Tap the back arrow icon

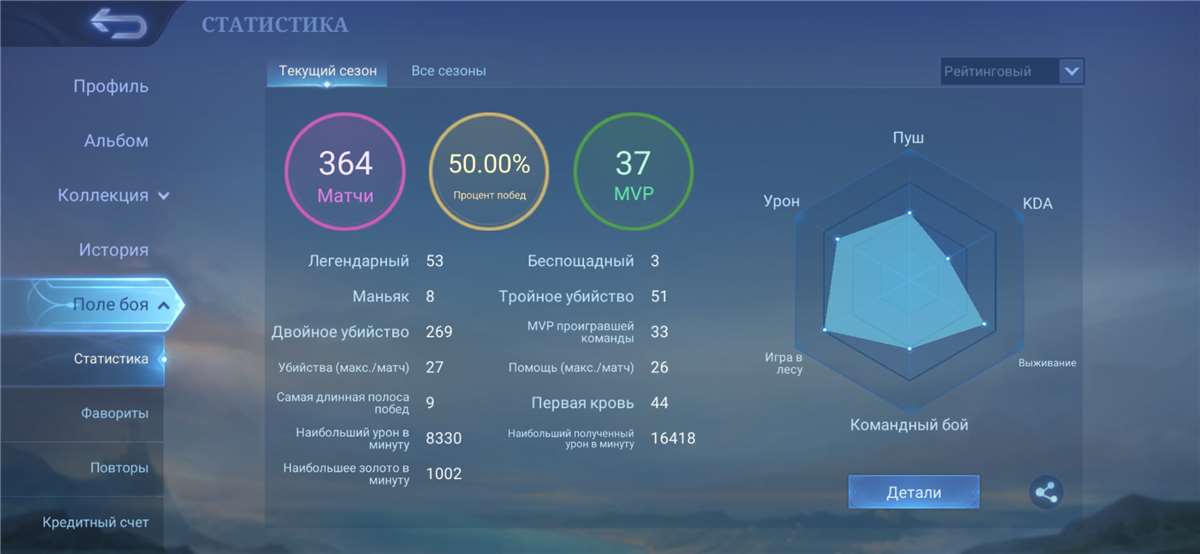point(117,23)
